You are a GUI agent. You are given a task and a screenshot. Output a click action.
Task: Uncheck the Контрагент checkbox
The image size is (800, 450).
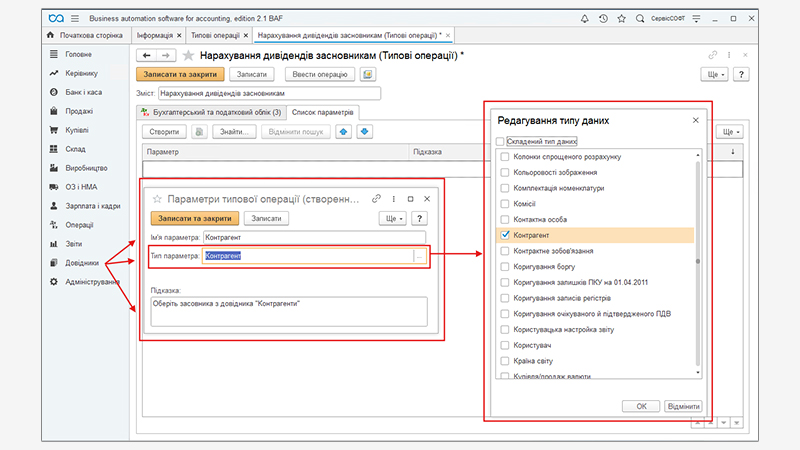[504, 235]
